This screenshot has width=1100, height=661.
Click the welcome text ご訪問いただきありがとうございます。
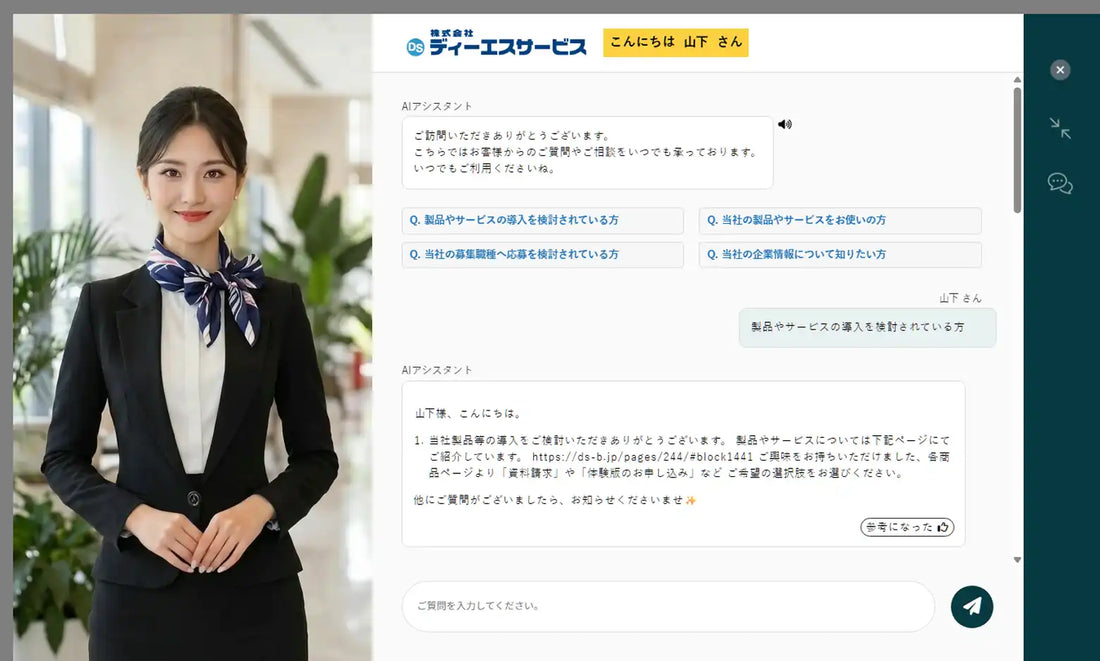tap(512, 135)
